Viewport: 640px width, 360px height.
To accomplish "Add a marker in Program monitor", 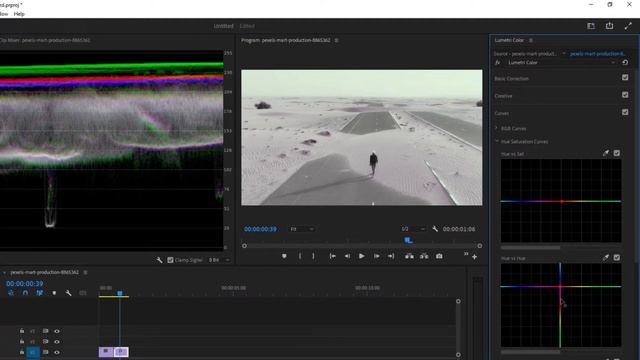I will (x=284, y=256).
